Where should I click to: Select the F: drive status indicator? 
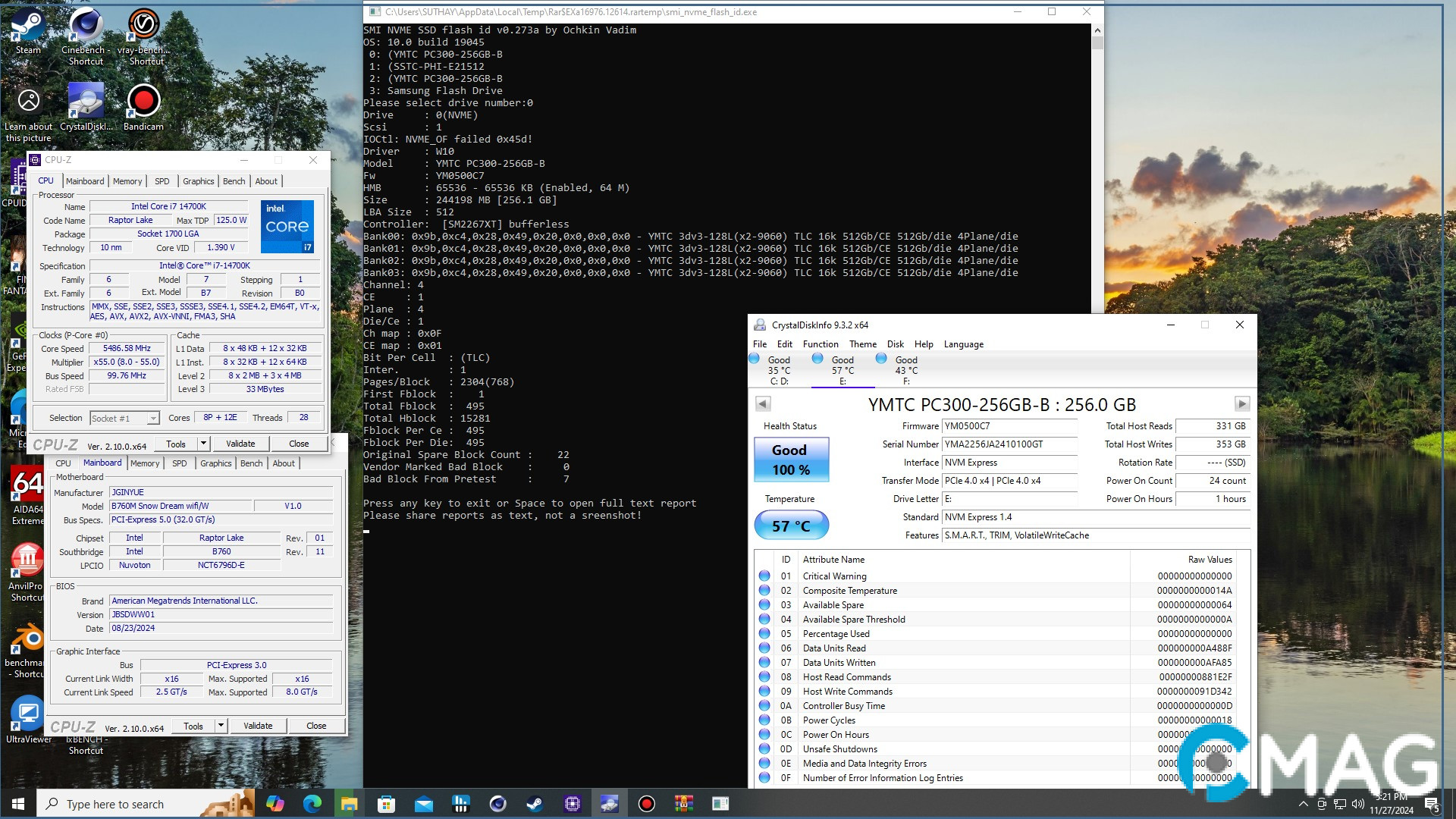(x=906, y=370)
